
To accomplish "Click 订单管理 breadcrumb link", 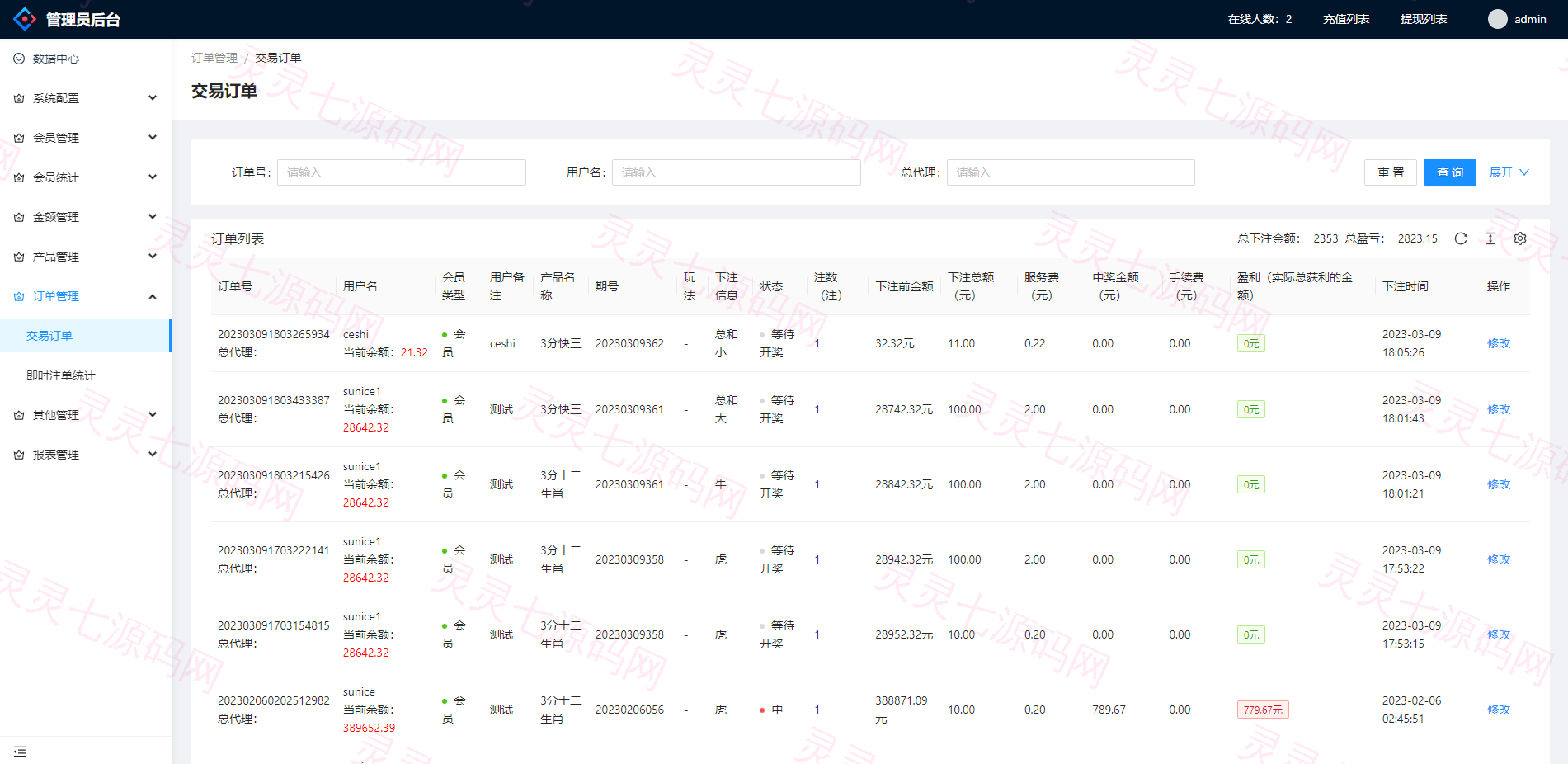I will pyautogui.click(x=214, y=58).
